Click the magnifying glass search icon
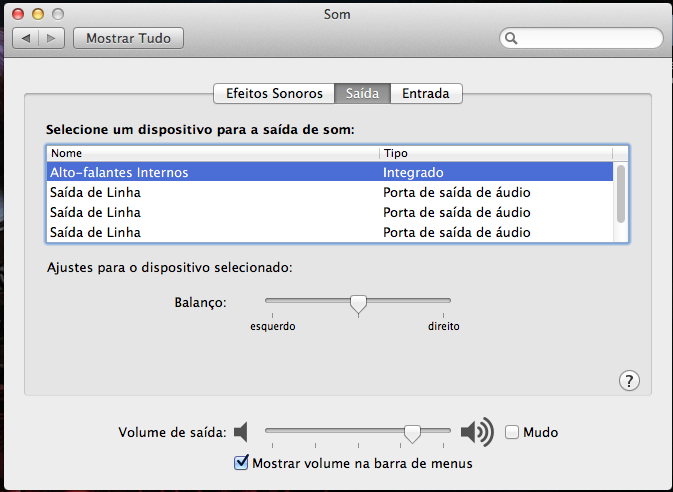673x492 pixels. [512, 39]
